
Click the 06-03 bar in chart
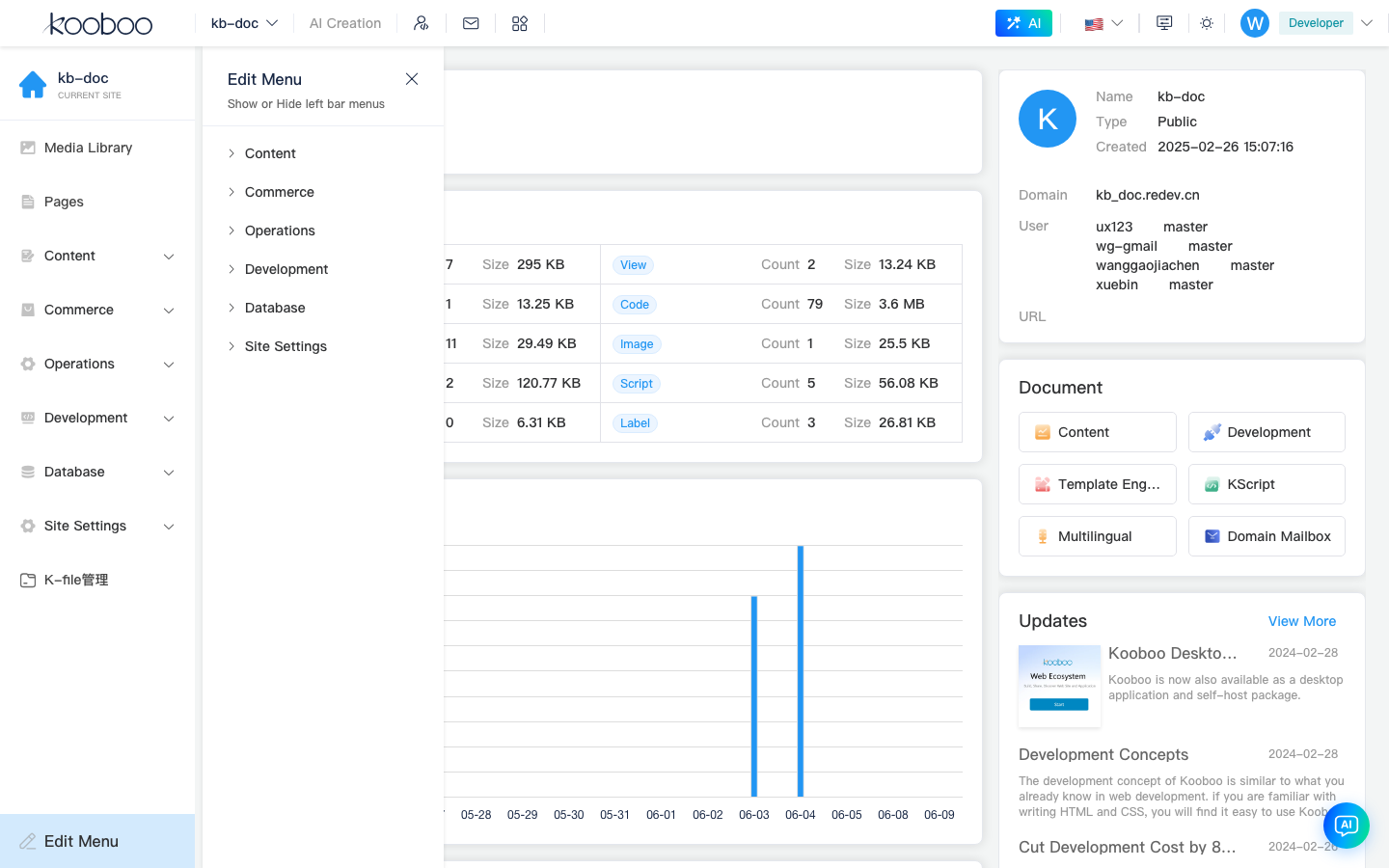click(754, 696)
